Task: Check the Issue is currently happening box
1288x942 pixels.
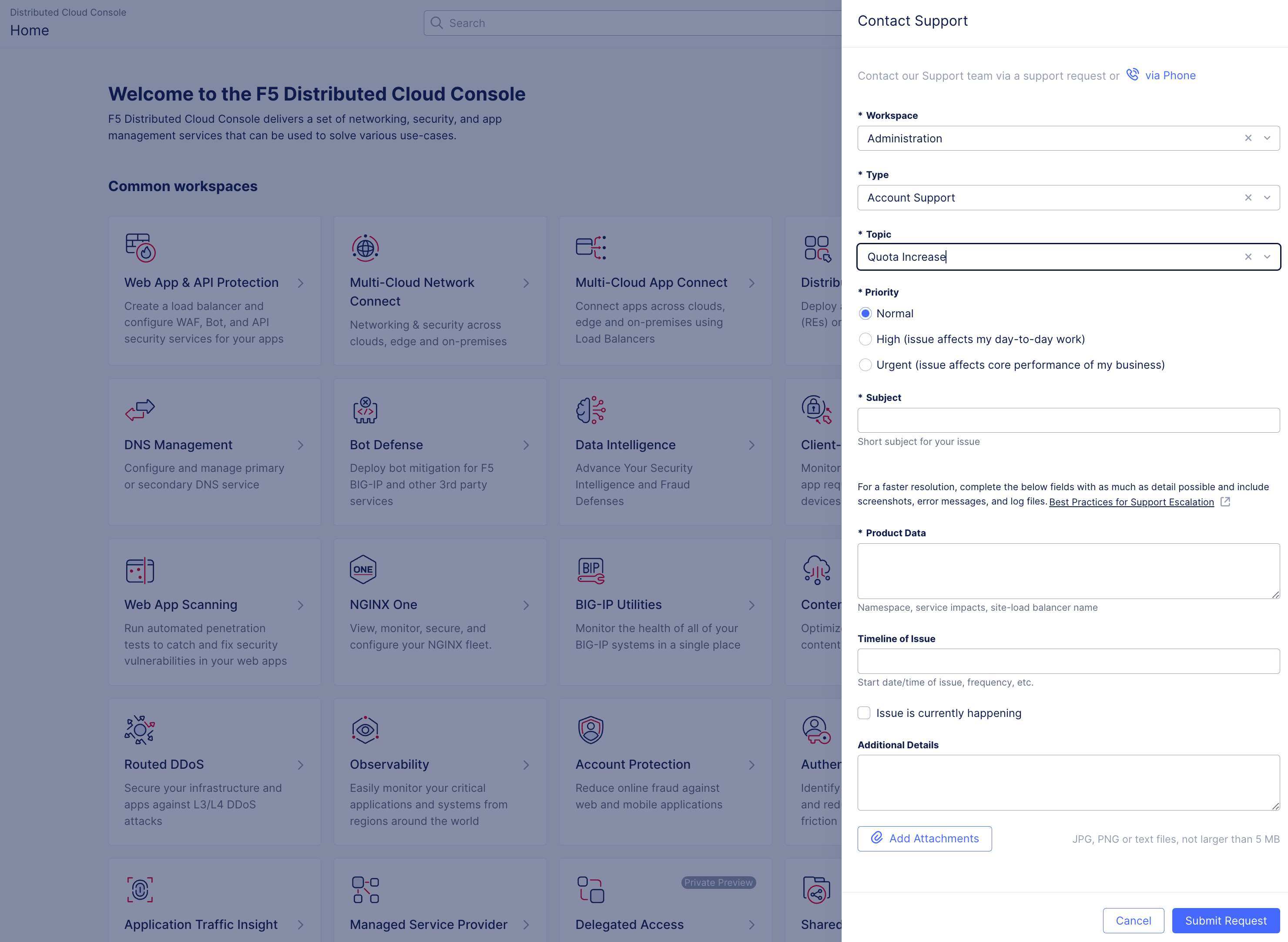Action: 864,713
